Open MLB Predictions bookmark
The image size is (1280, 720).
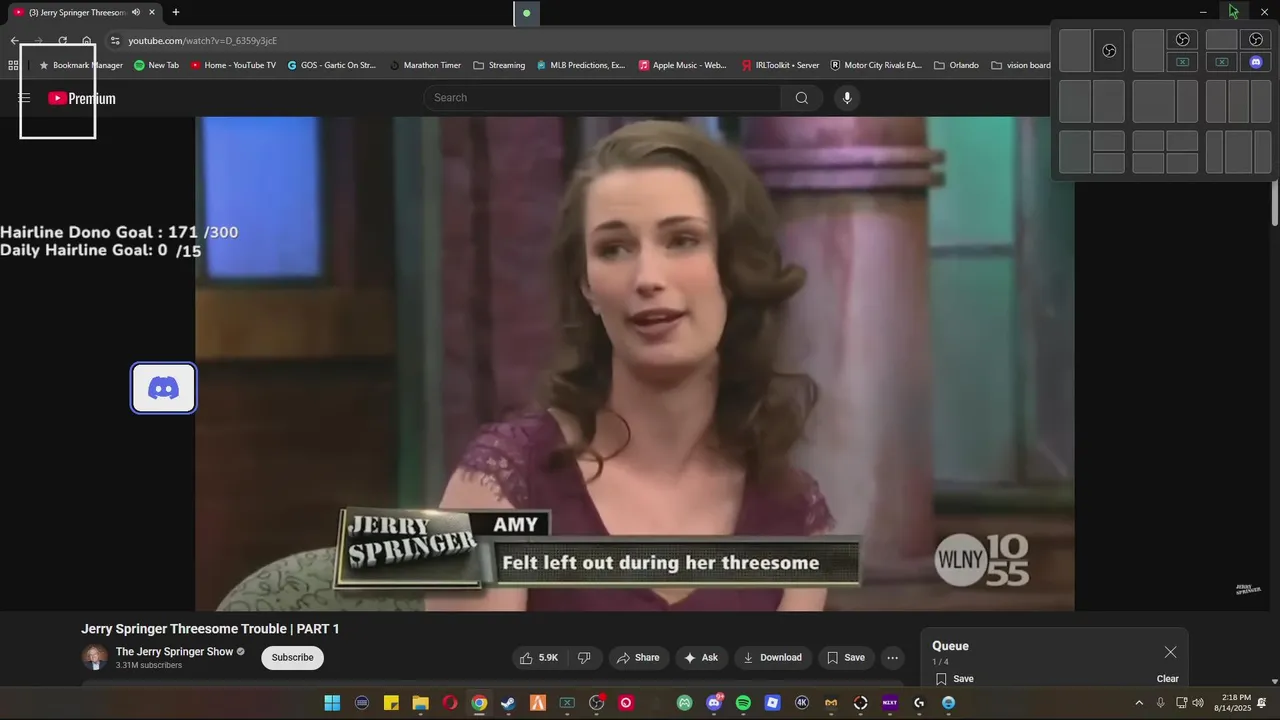580,65
